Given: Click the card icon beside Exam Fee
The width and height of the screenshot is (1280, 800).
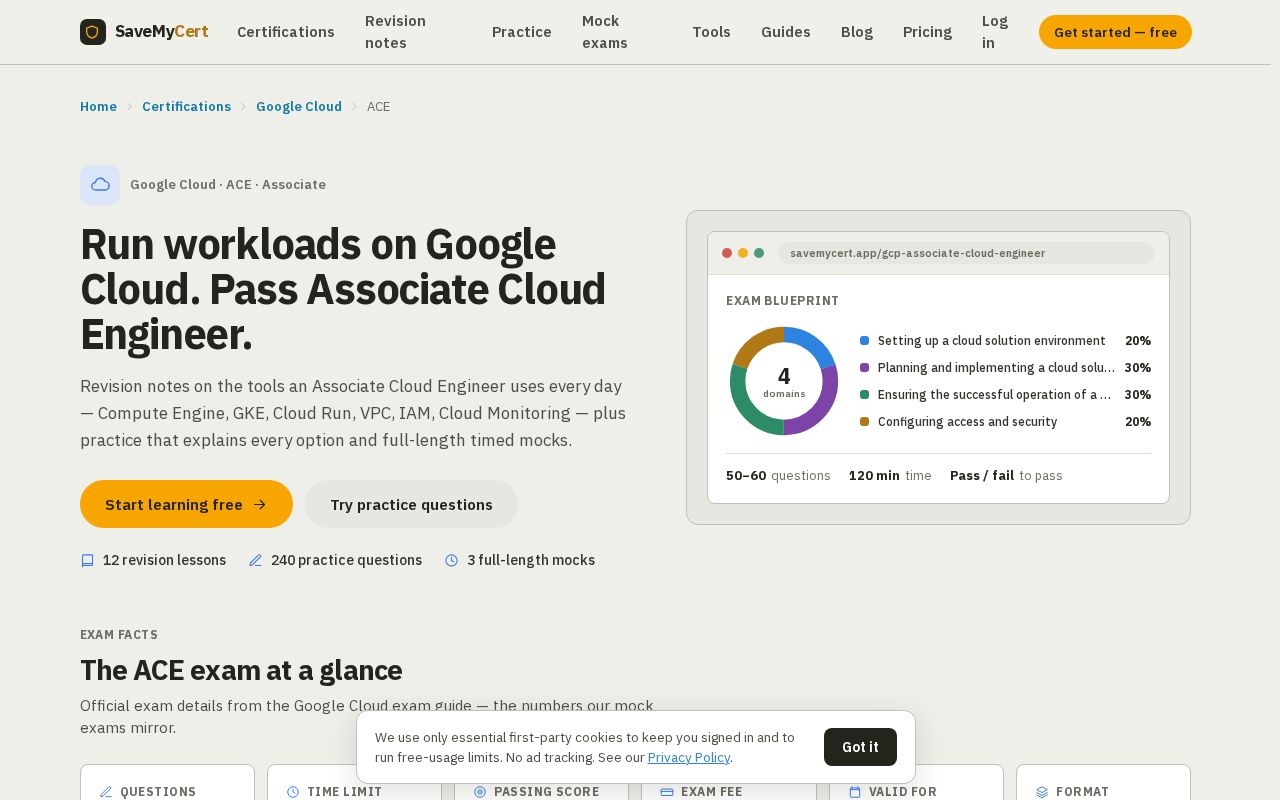Looking at the screenshot, I should 667,792.
